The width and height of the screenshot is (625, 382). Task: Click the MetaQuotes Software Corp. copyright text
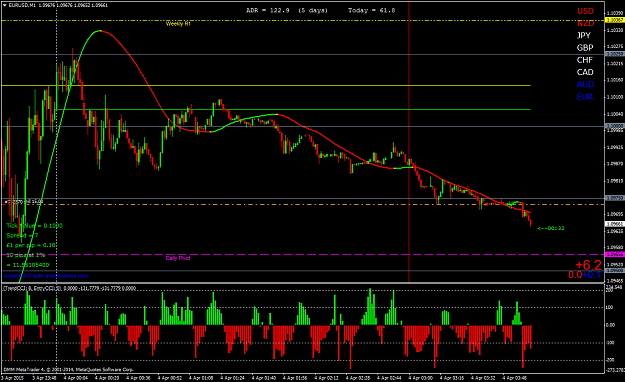tap(68, 369)
